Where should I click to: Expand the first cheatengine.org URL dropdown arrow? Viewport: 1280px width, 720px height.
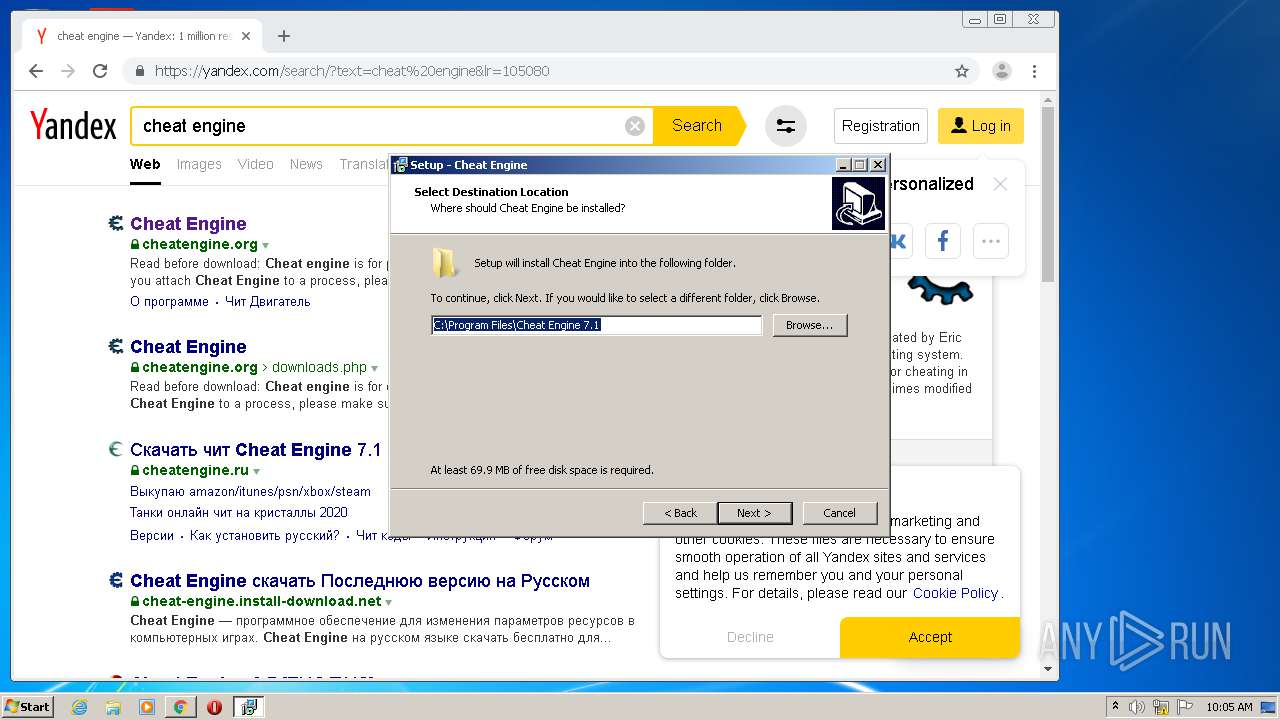pos(265,245)
